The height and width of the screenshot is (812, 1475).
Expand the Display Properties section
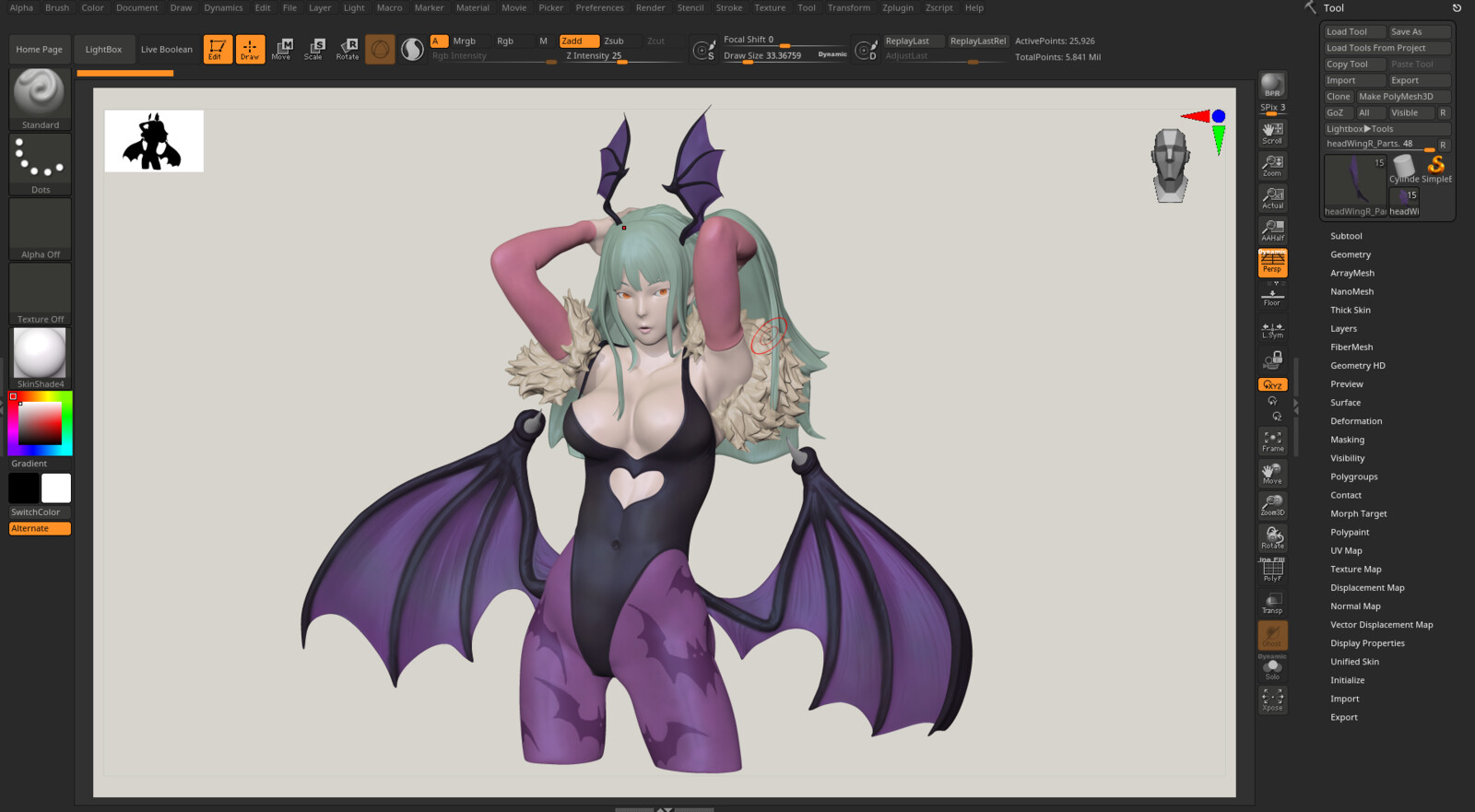1367,643
